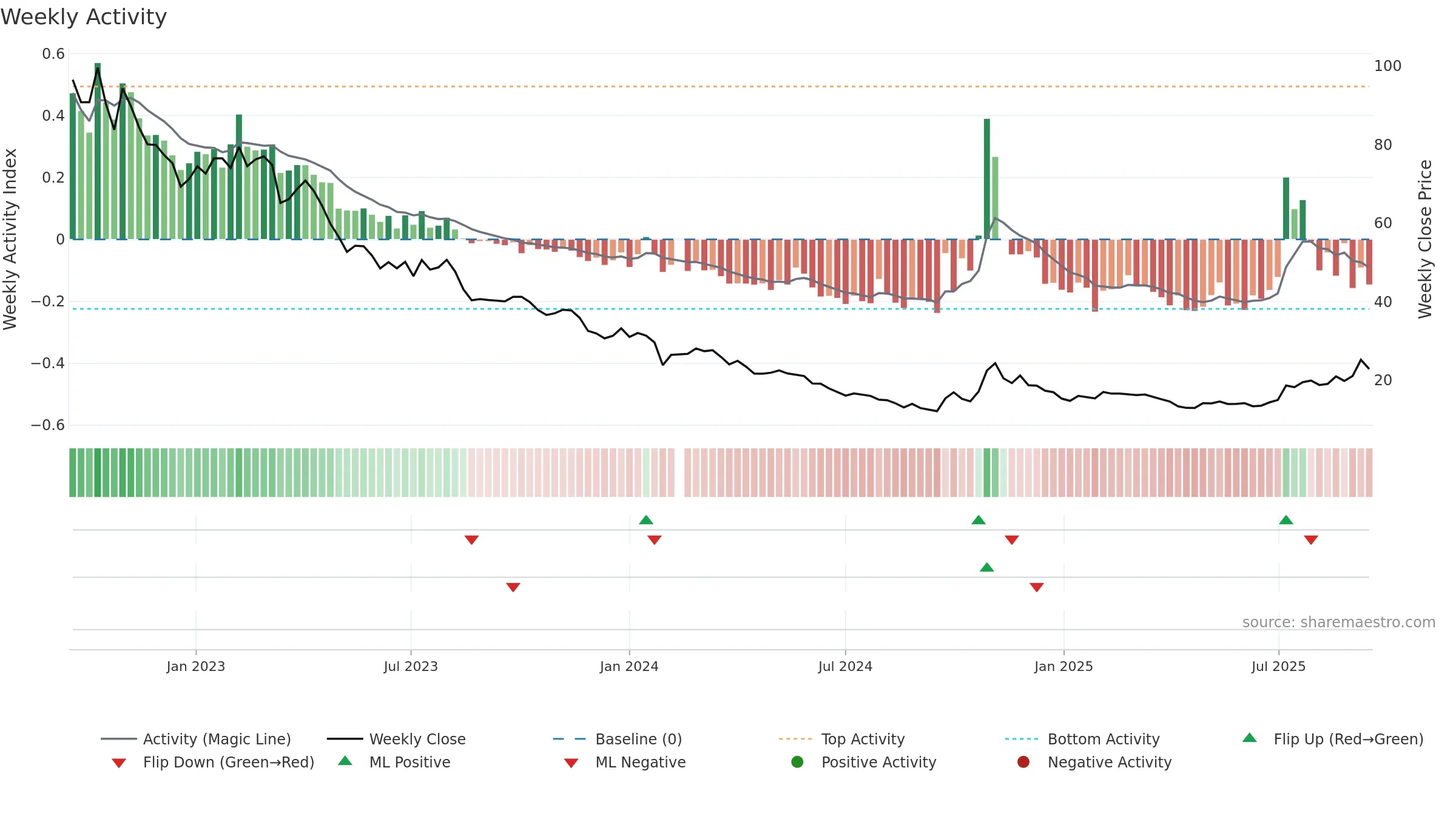Toggle Baseline (0) in the legend

(x=618, y=739)
